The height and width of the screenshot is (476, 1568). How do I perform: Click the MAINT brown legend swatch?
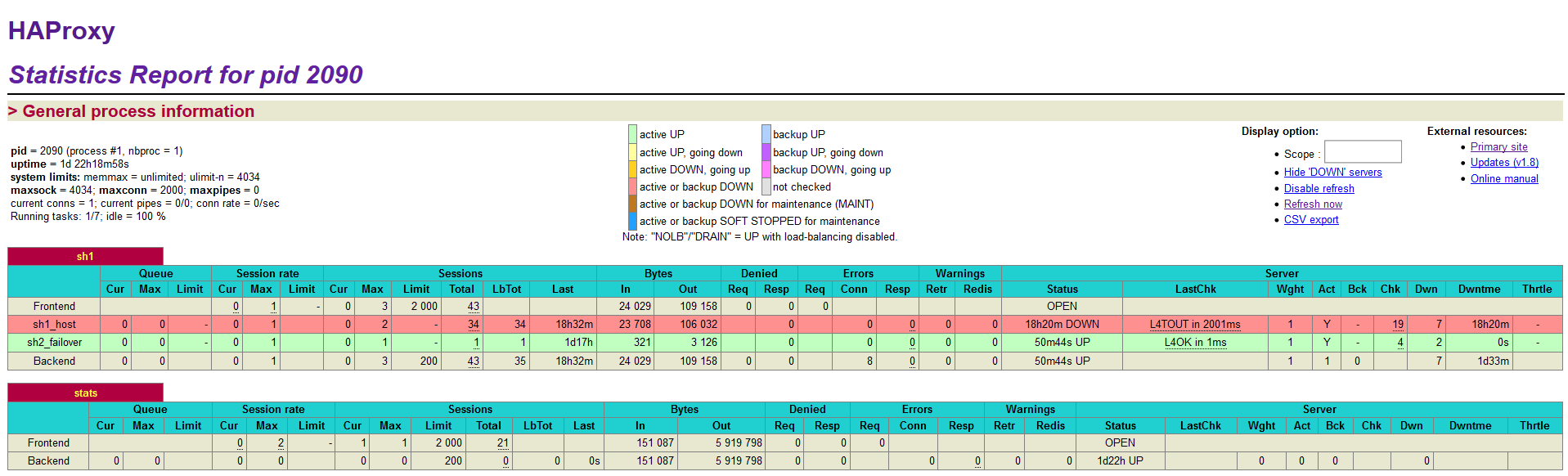(x=632, y=204)
